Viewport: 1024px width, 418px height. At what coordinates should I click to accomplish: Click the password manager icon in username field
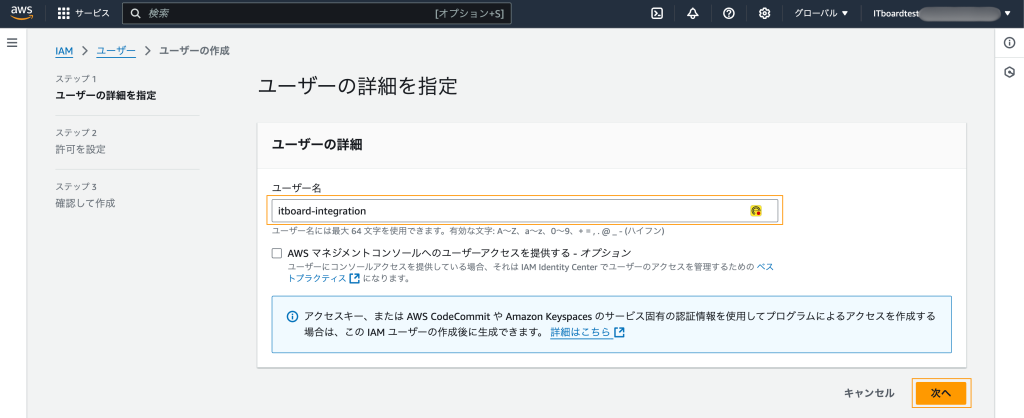click(756, 211)
